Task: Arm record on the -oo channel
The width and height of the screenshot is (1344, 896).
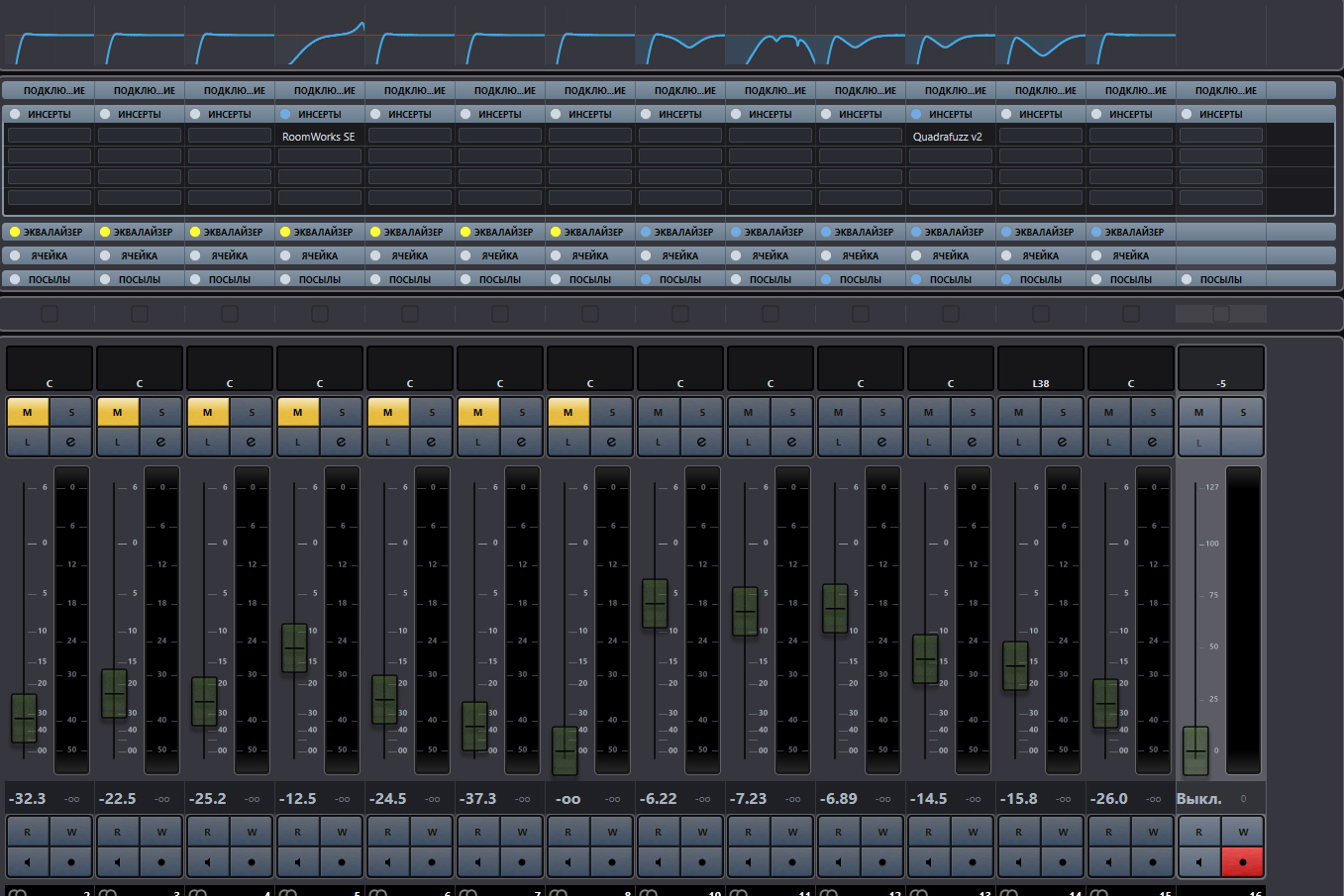Action: point(612,862)
